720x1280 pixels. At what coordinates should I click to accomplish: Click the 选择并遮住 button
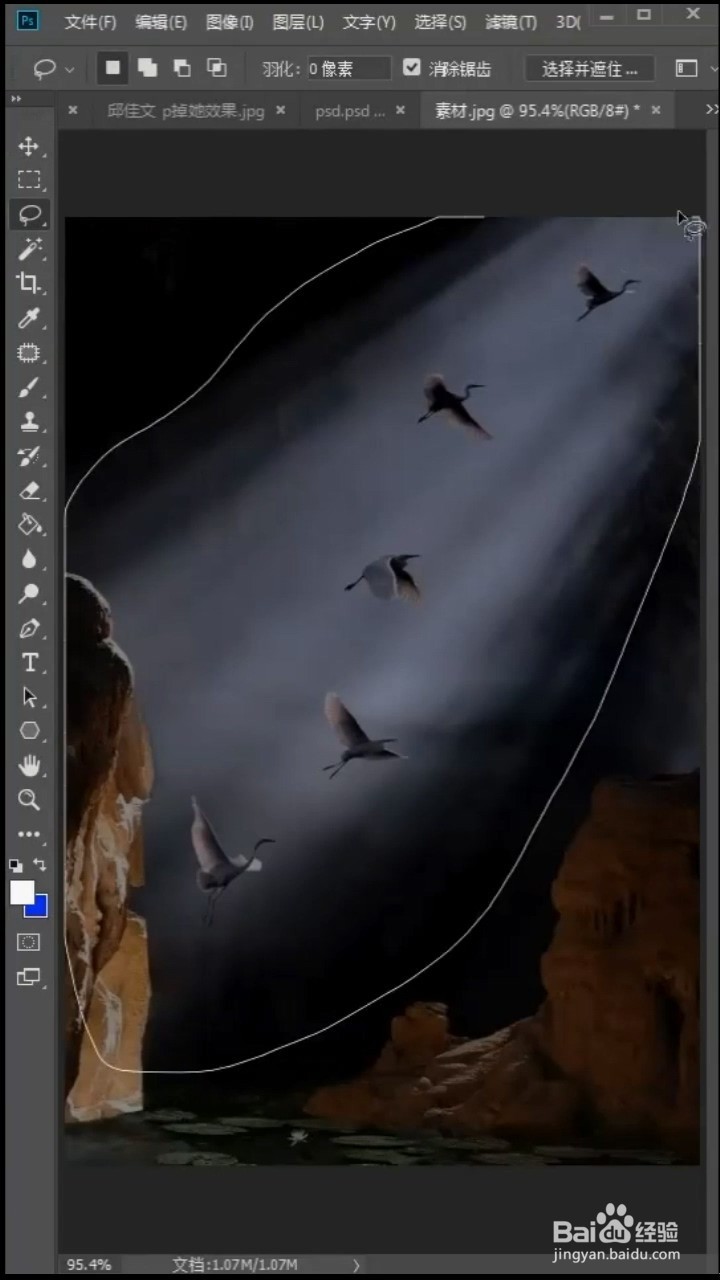coord(590,69)
